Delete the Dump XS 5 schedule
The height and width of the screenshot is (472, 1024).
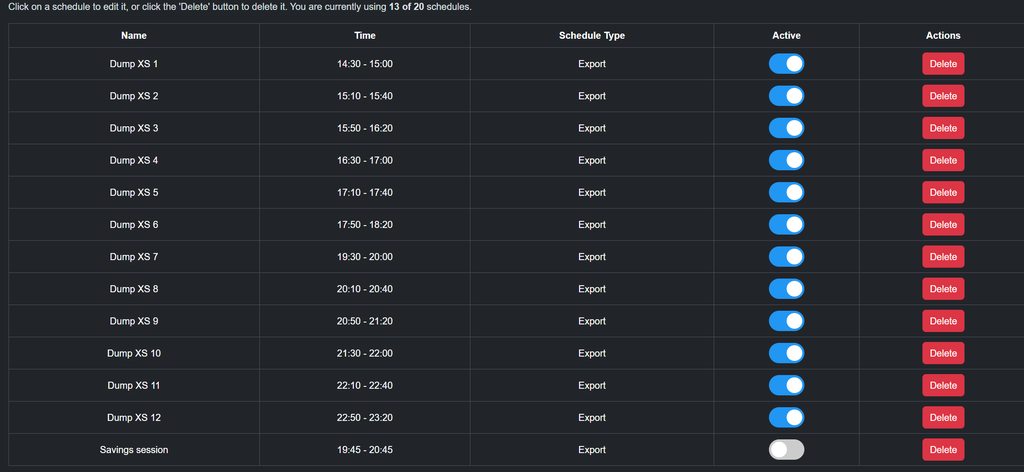pyautogui.click(x=942, y=193)
